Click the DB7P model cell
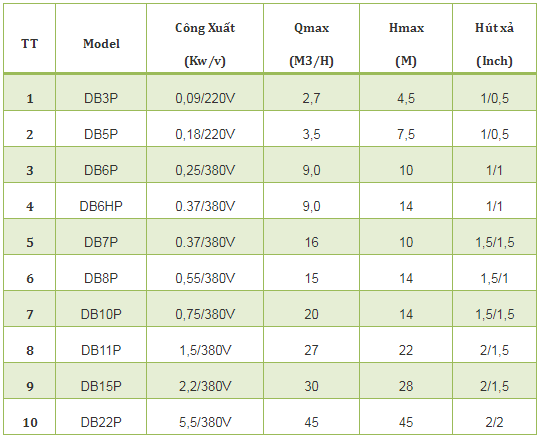540x437 pixels. tap(101, 242)
